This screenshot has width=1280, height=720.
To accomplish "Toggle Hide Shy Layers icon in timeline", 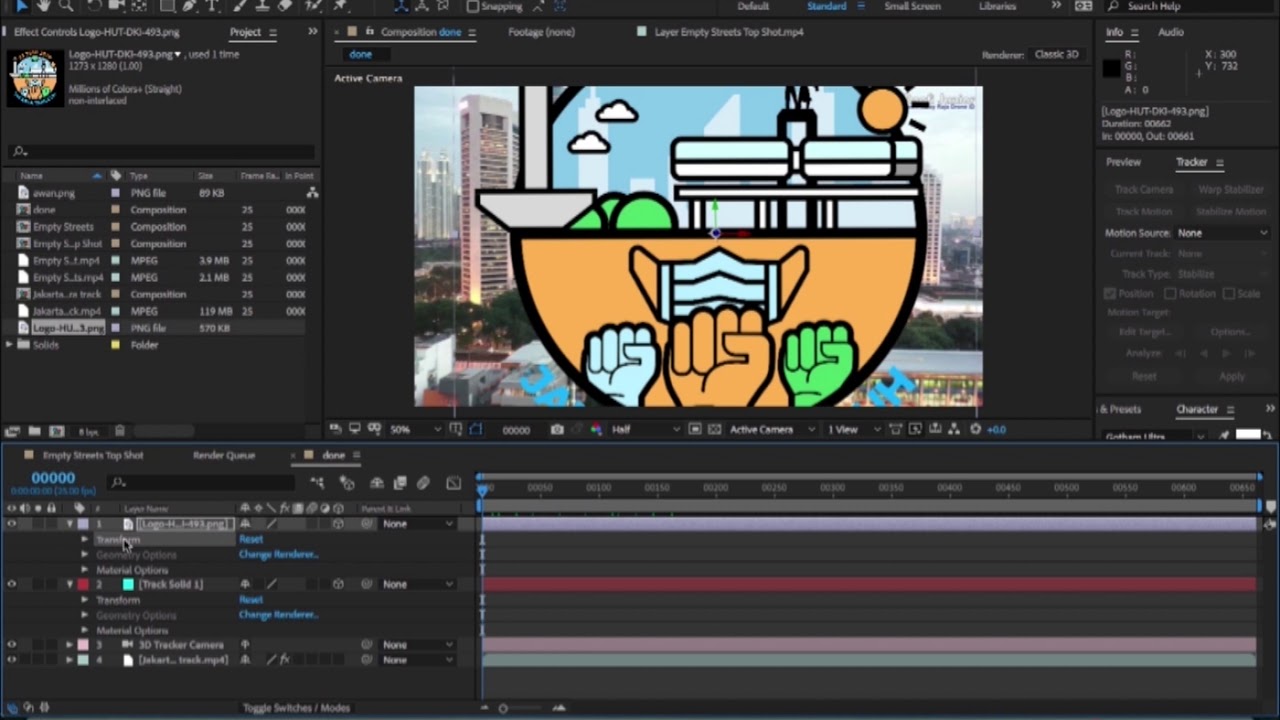I will pos(376,483).
